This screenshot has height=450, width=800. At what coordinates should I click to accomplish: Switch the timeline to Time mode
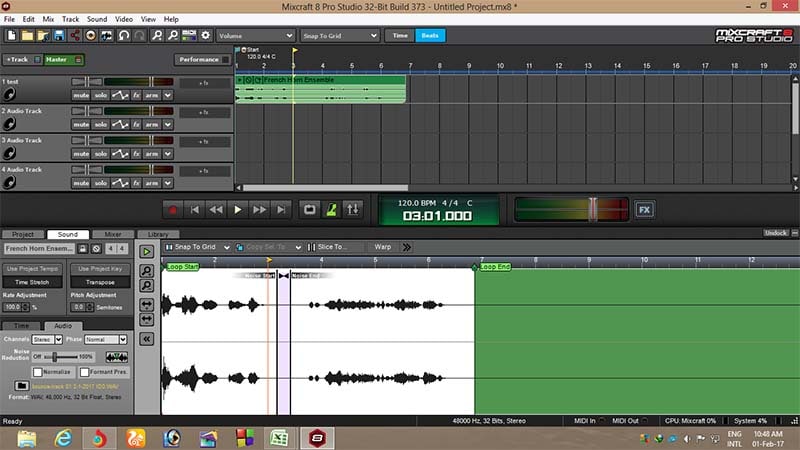[400, 36]
